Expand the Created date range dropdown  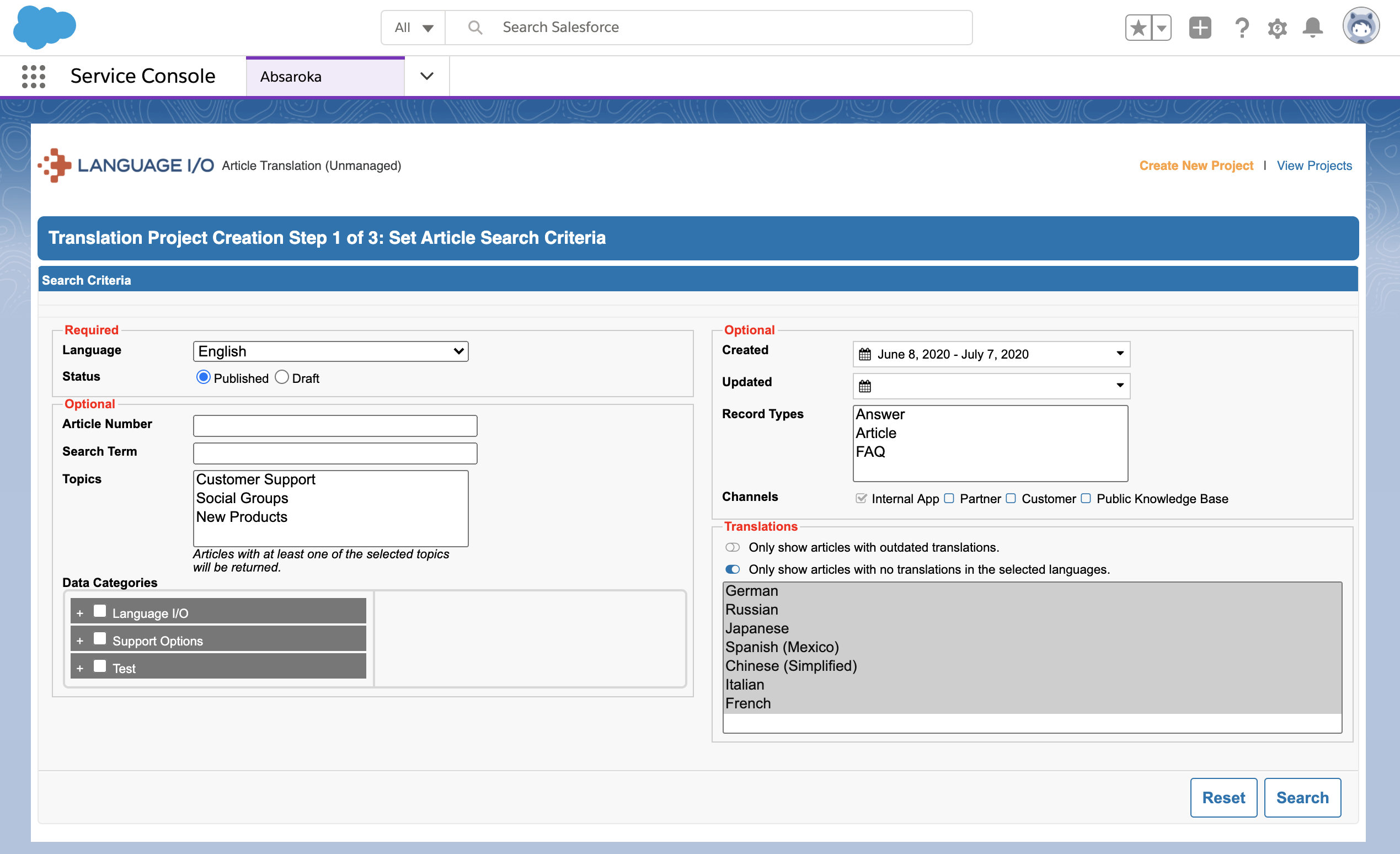[x=1120, y=354]
